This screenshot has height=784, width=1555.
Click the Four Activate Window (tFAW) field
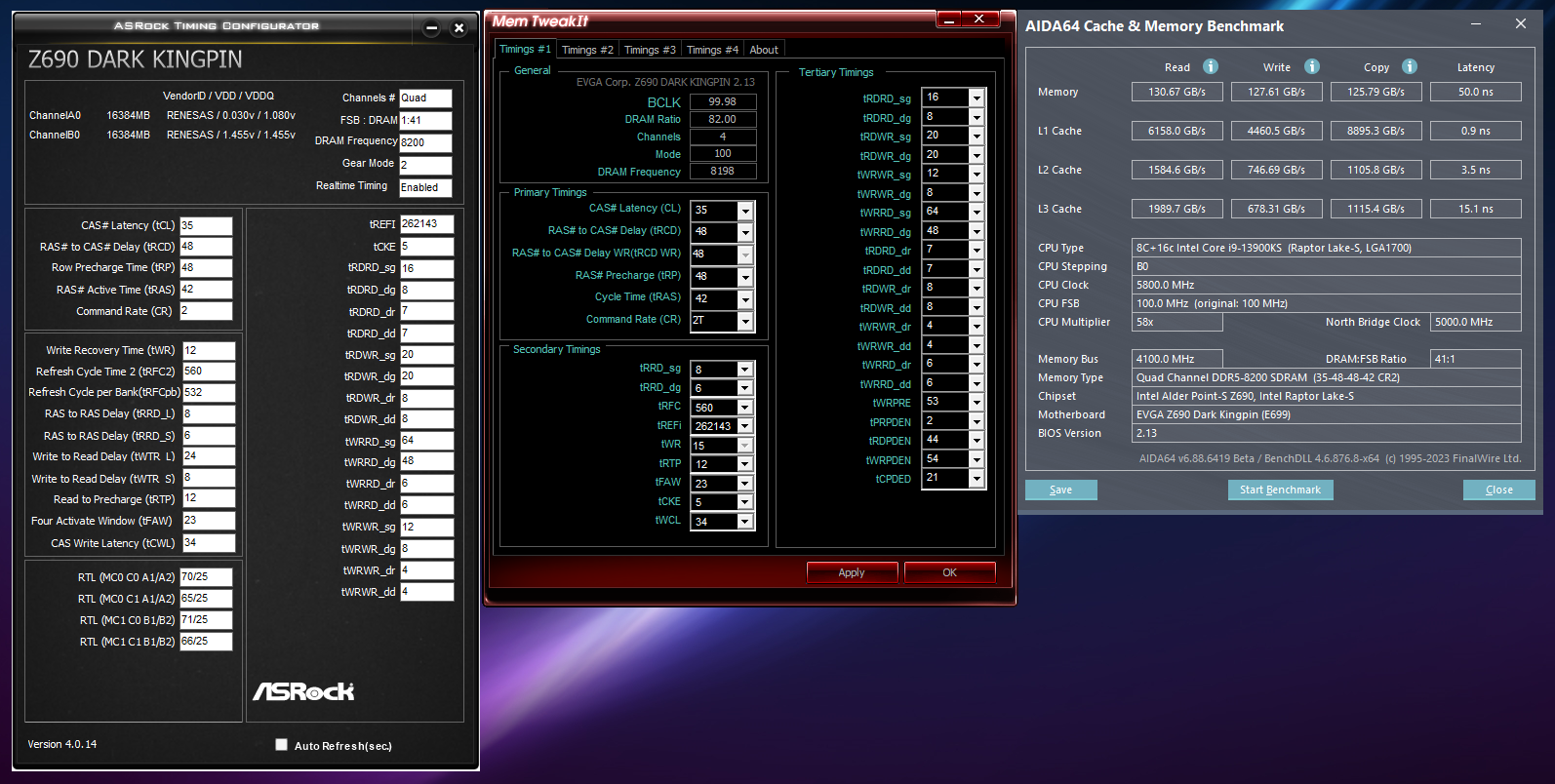[209, 521]
